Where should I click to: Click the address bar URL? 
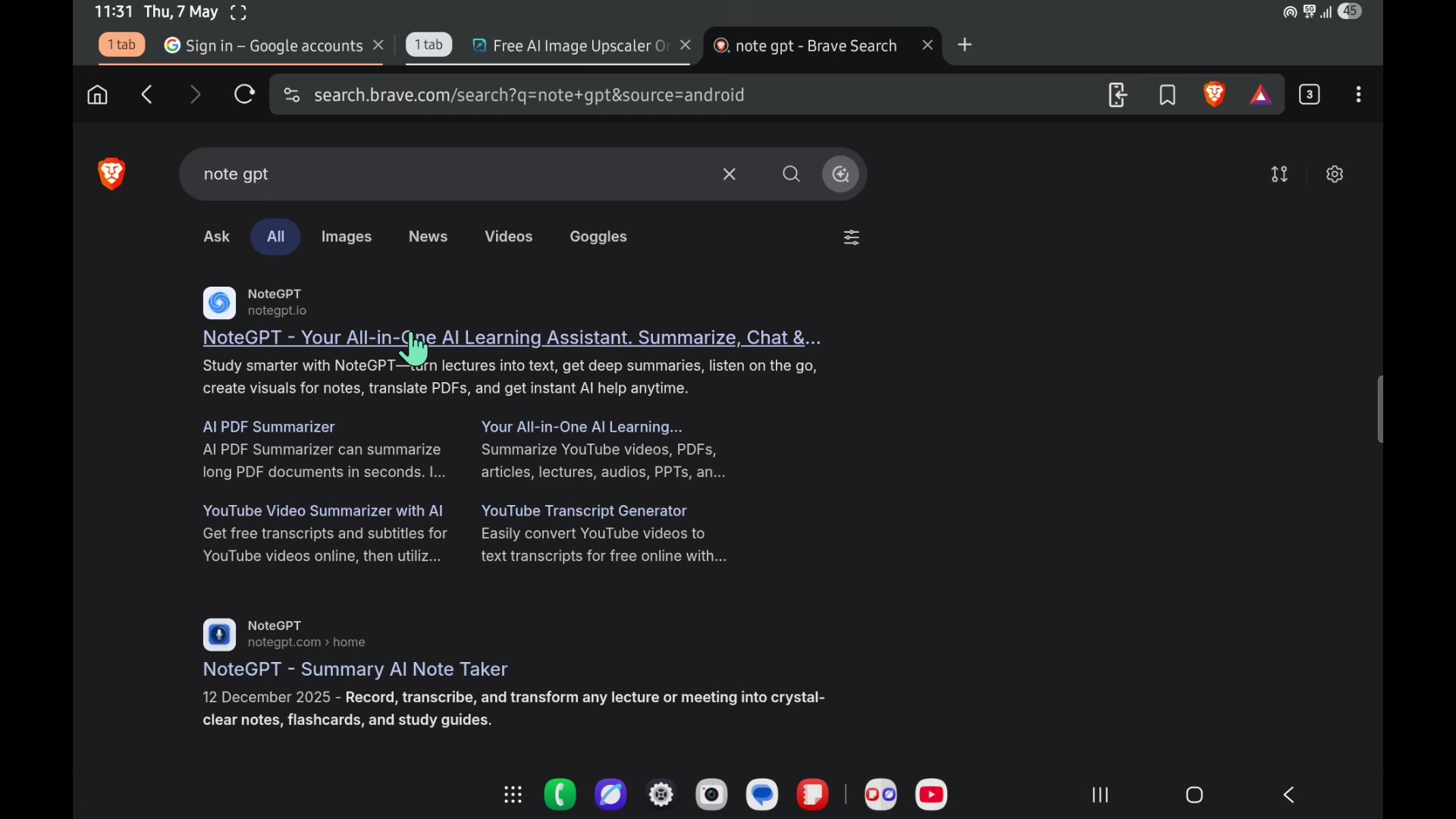click(x=530, y=96)
